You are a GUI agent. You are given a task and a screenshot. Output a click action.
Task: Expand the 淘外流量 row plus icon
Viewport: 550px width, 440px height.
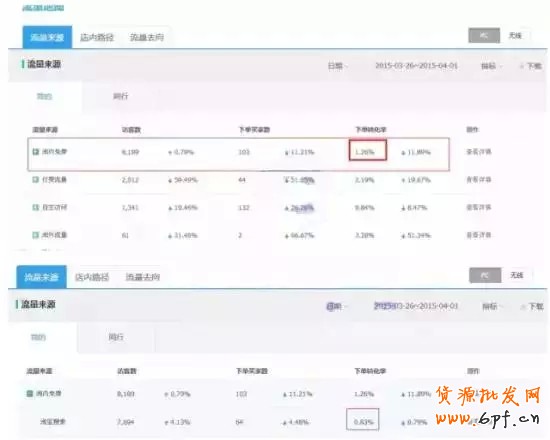pos(35,235)
